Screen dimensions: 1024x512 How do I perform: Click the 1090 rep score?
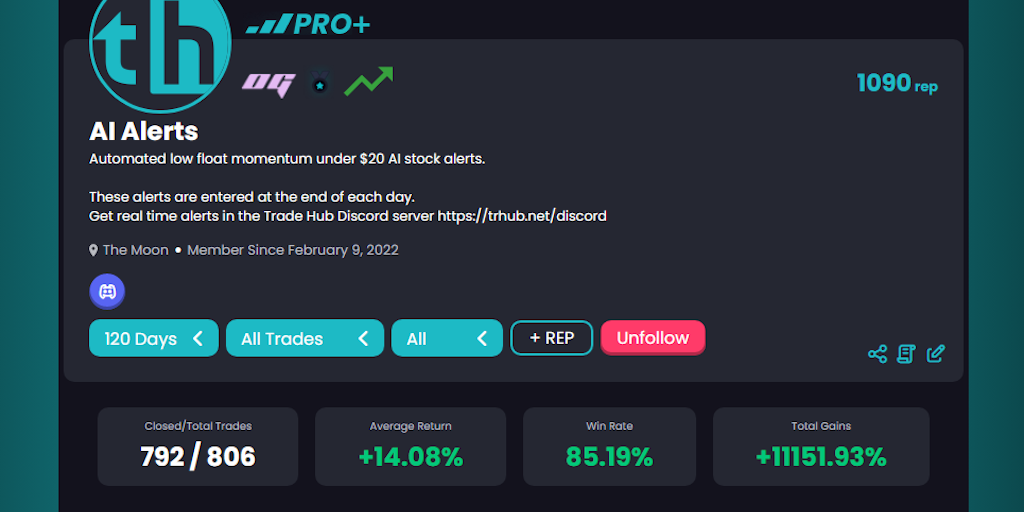[x=897, y=84]
